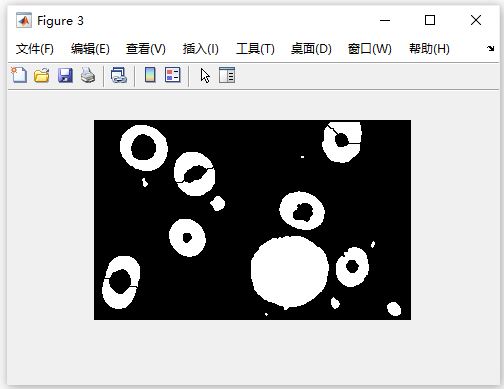Screen dimensions: 504x389
Task: Click the Figure 3 title text
Action: coord(60,21)
